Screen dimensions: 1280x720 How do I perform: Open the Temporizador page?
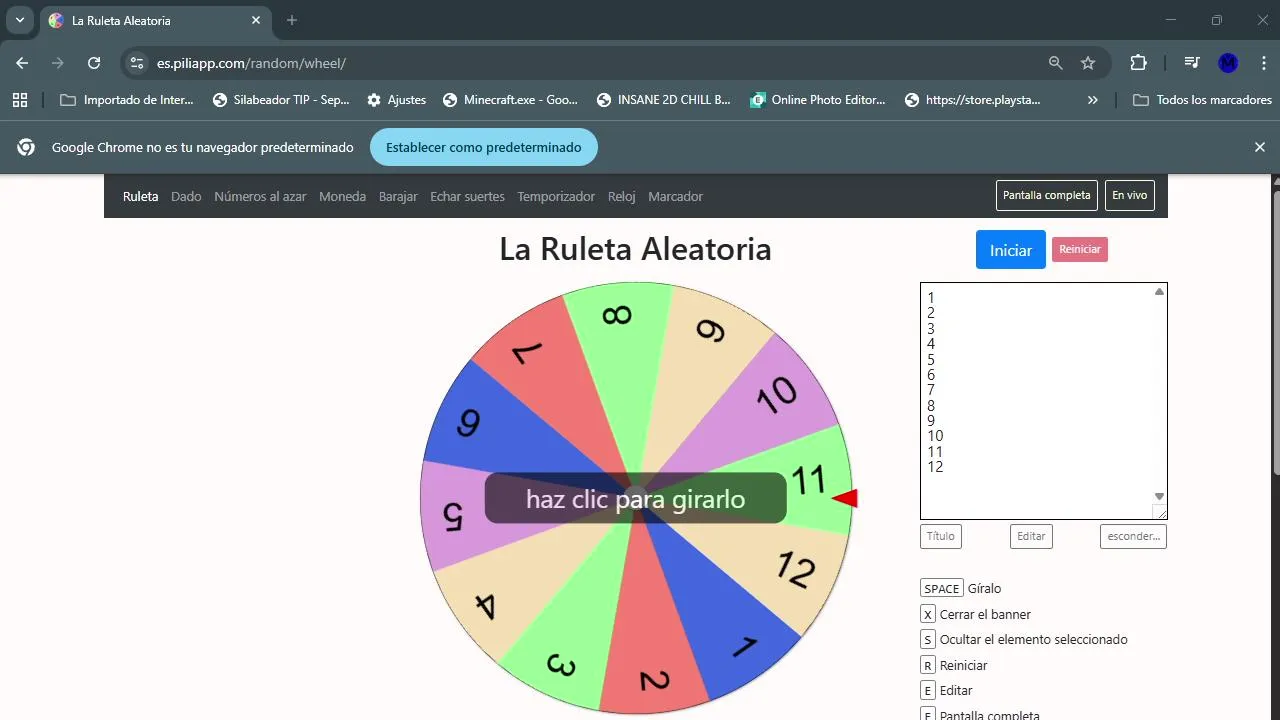tap(556, 196)
